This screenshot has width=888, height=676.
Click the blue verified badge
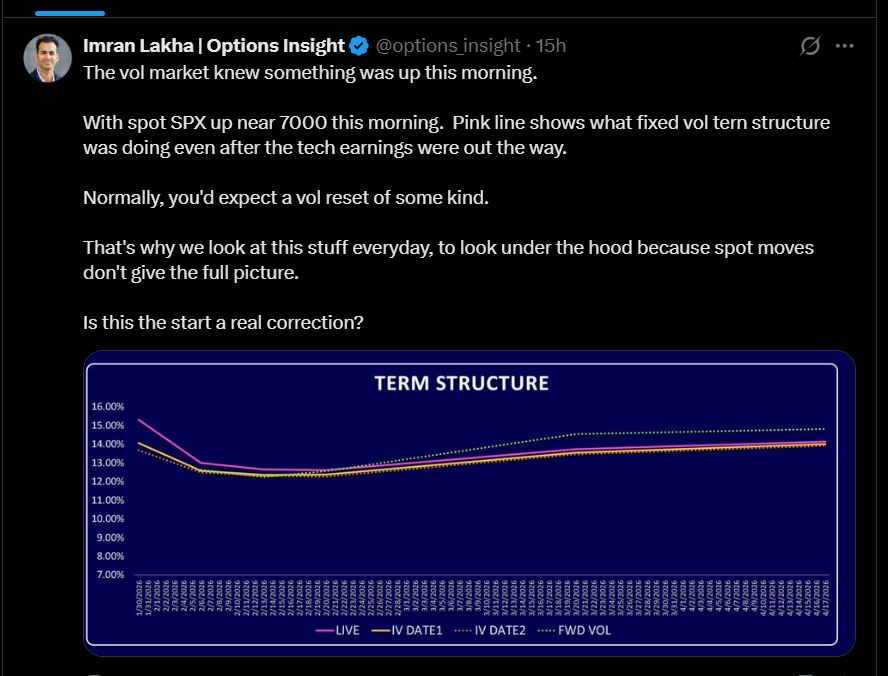coord(359,46)
